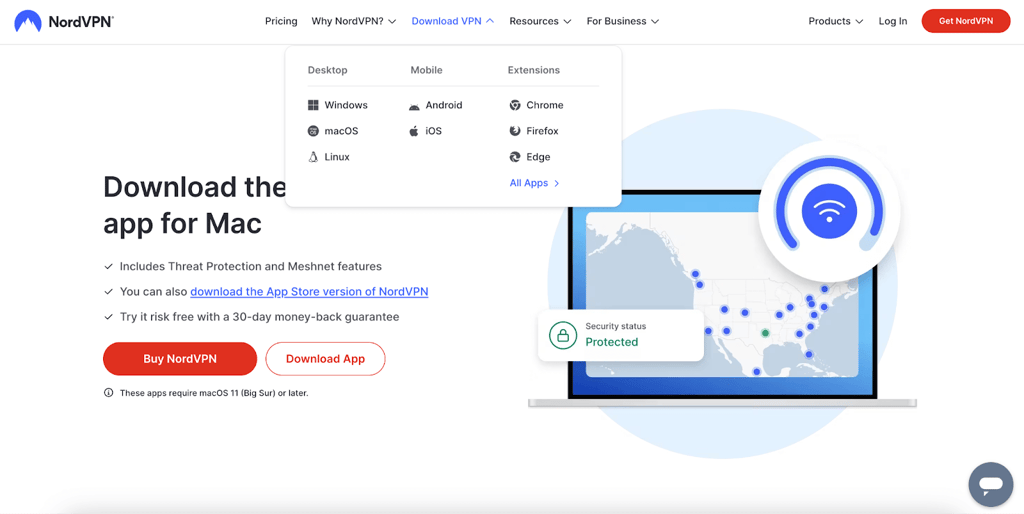
Task: Click the NordVPN wordmark text
Action: [x=81, y=22]
